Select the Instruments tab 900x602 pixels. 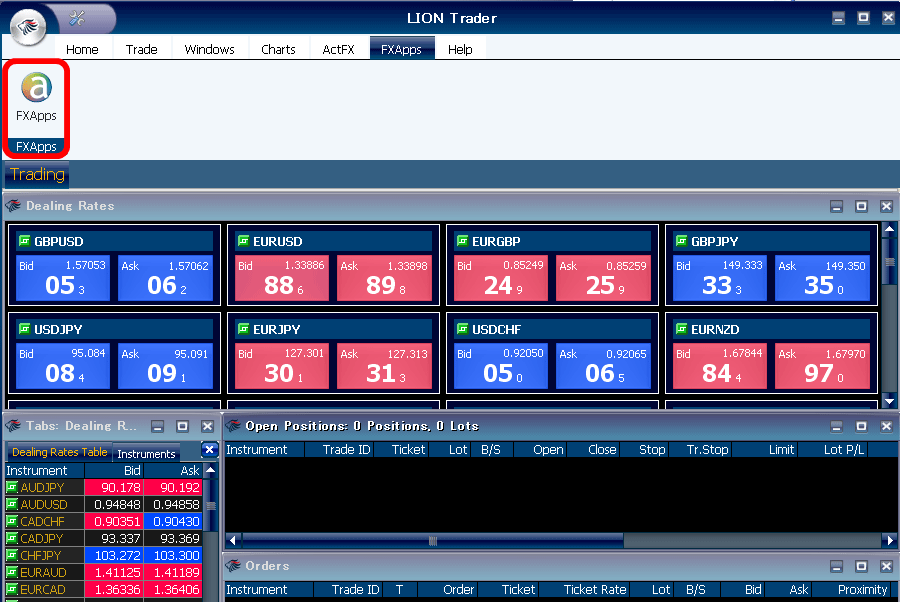(x=146, y=454)
